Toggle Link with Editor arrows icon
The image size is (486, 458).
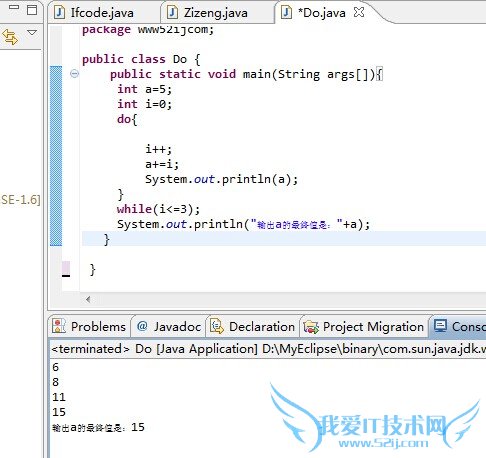(10, 36)
